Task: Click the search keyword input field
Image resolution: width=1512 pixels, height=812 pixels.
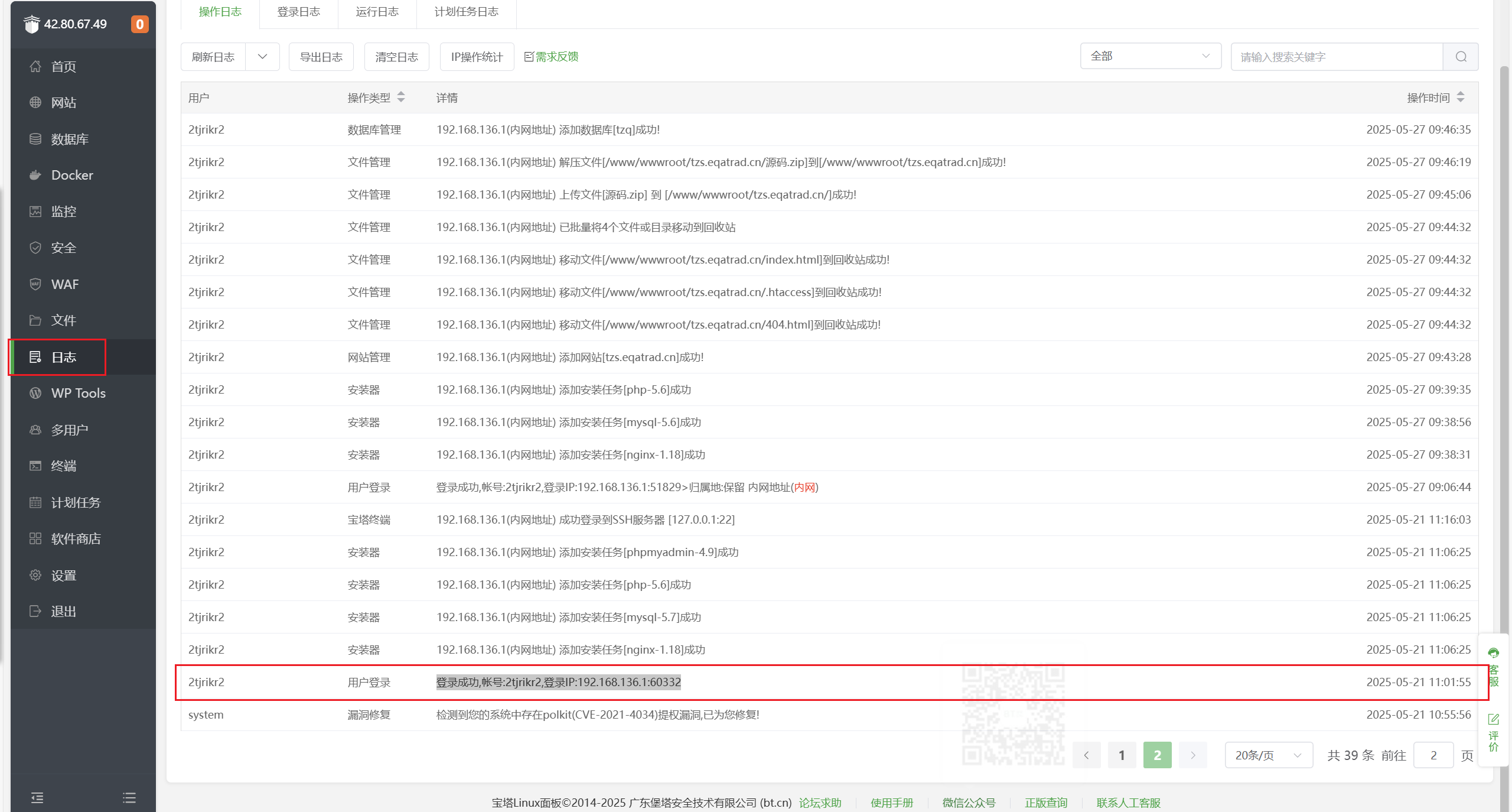Action: point(1336,57)
